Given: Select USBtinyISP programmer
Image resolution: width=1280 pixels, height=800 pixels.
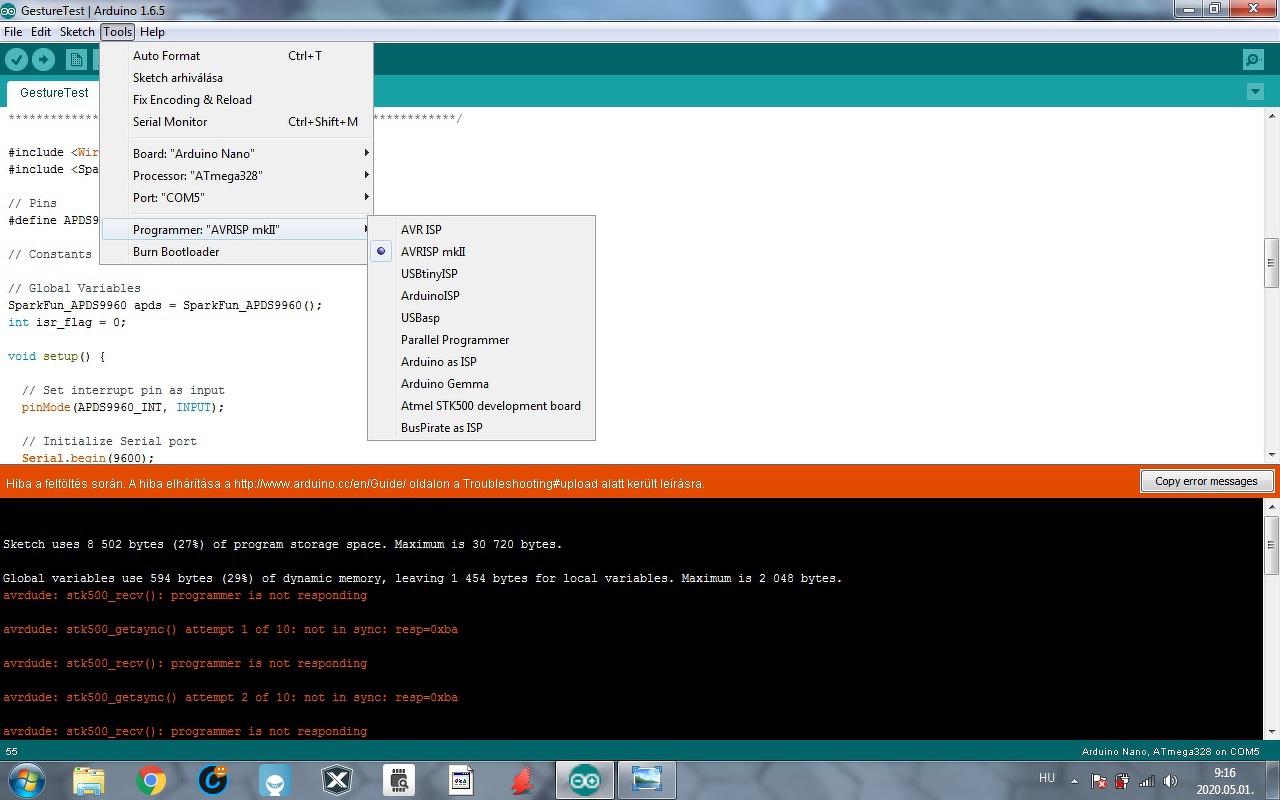Looking at the screenshot, I should (x=482, y=274).
